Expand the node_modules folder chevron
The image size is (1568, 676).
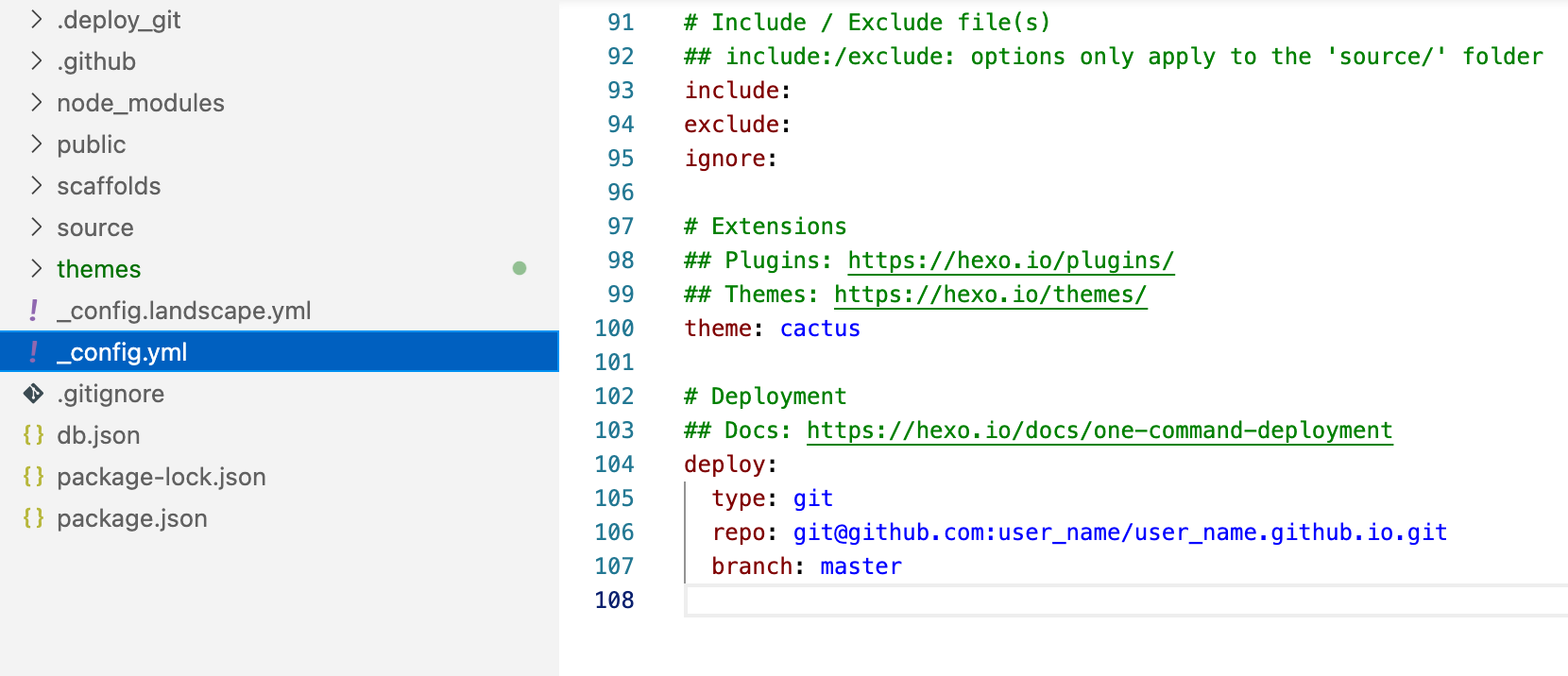(37, 102)
